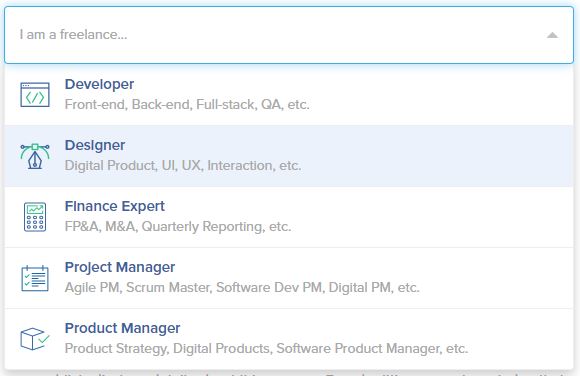Choose Designer from the list
580x376 pixels.
(x=289, y=156)
